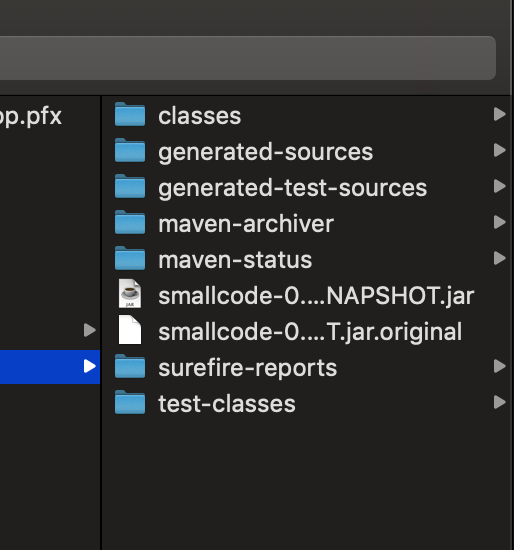Select the surefire-reports folder icon
Screen dimensions: 514x550
130,366
